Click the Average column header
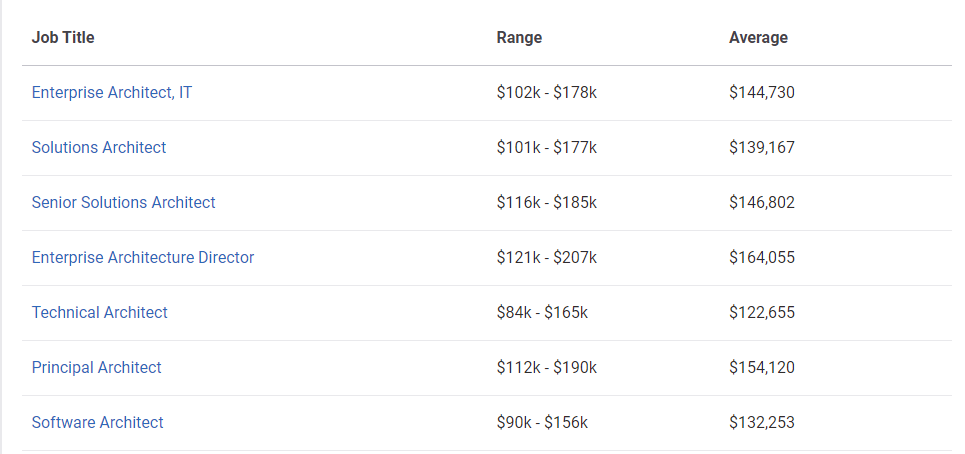Image resolution: width=965 pixels, height=454 pixels. pyautogui.click(x=758, y=38)
